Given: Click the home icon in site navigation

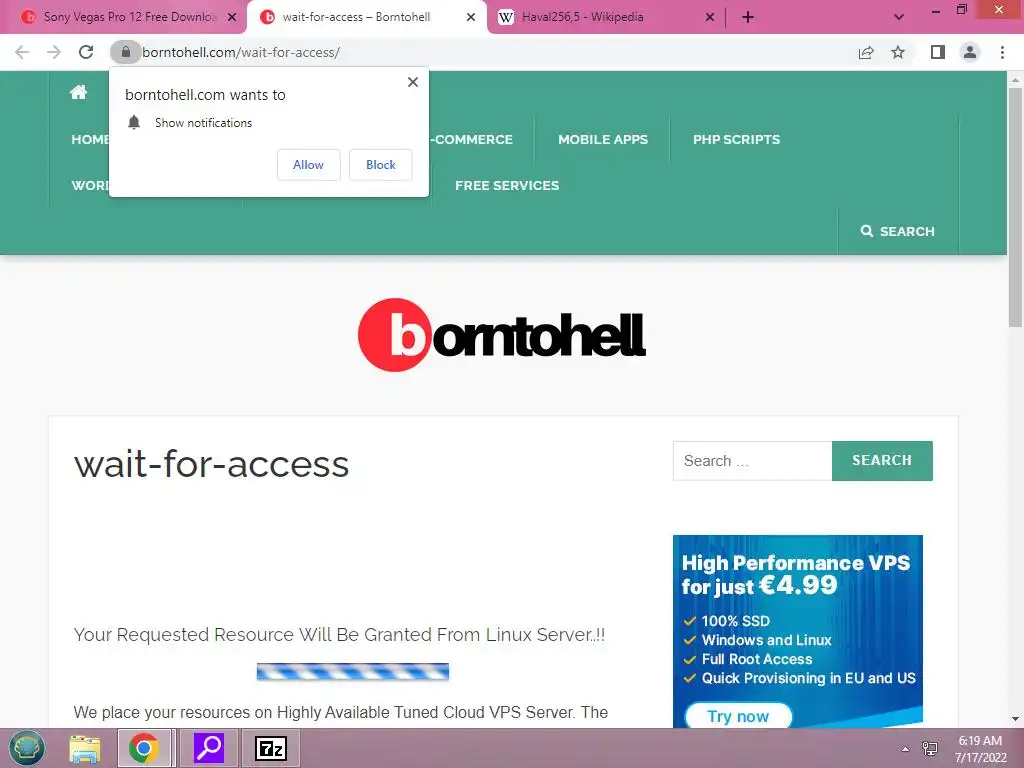Looking at the screenshot, I should (x=78, y=92).
